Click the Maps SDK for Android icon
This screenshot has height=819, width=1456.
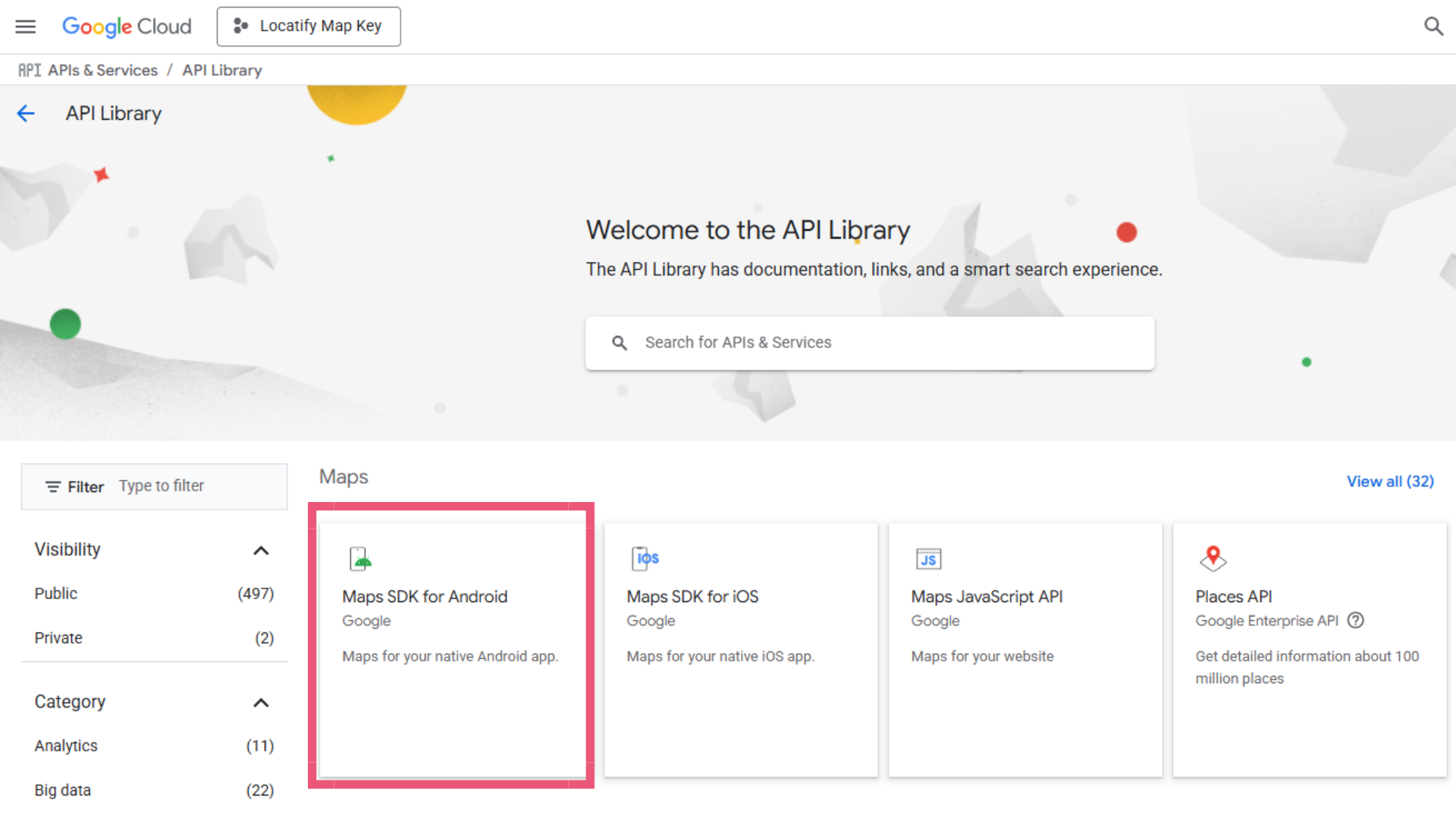pos(360,559)
